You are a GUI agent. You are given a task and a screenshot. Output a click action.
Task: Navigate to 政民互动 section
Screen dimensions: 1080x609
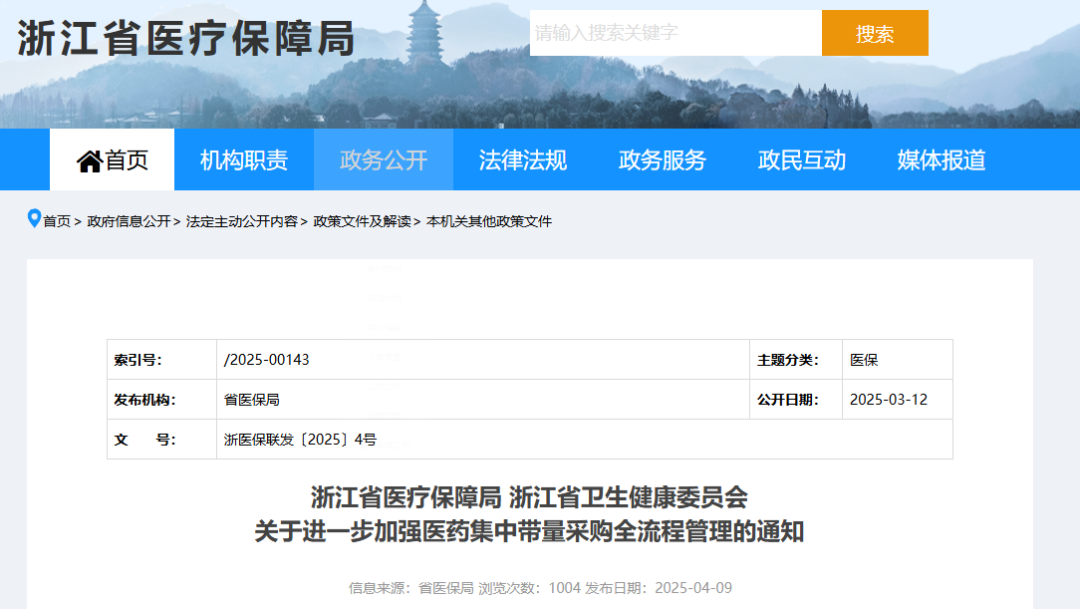pyautogui.click(x=801, y=160)
